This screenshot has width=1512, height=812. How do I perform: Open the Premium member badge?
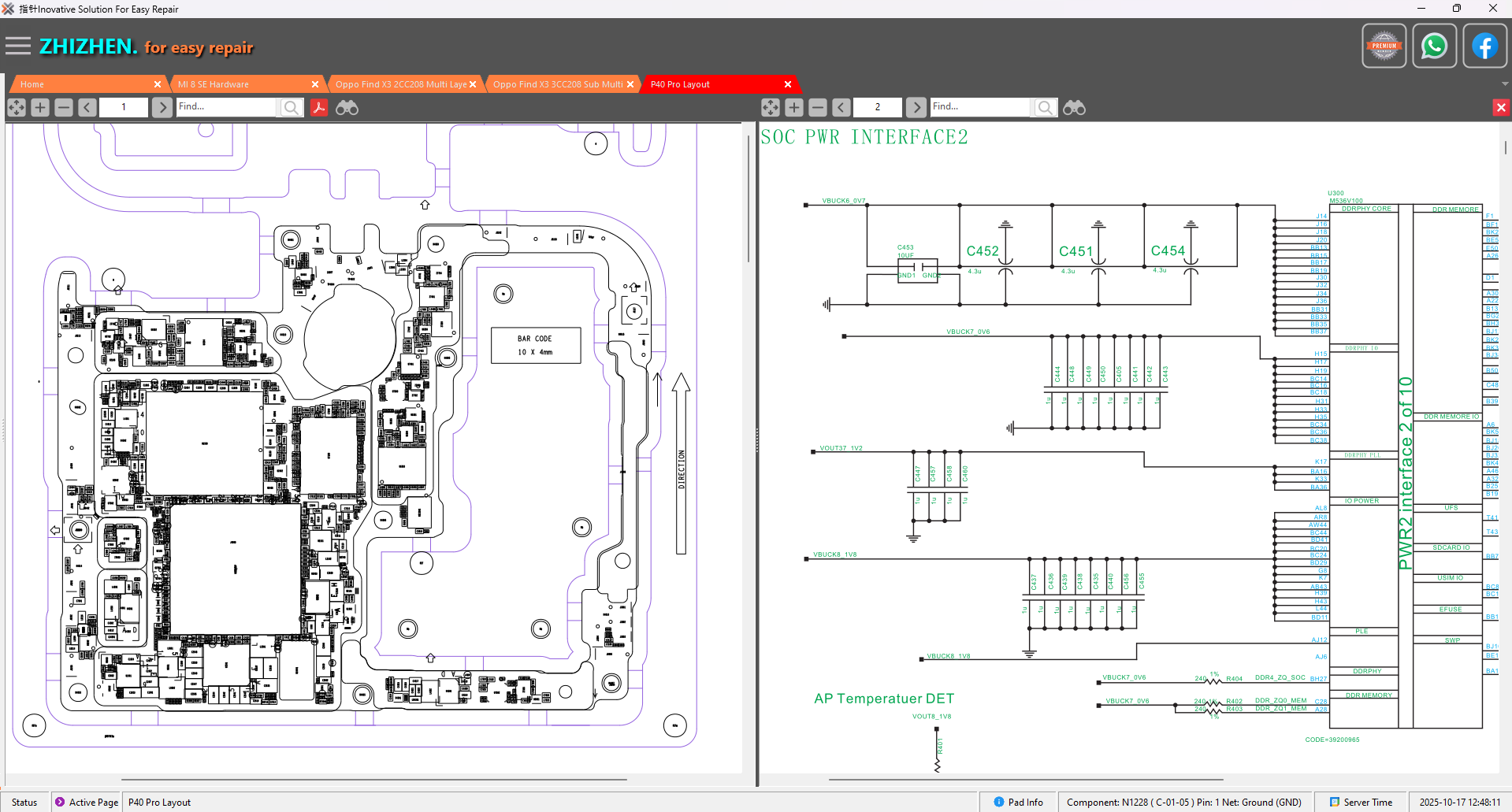1384,46
